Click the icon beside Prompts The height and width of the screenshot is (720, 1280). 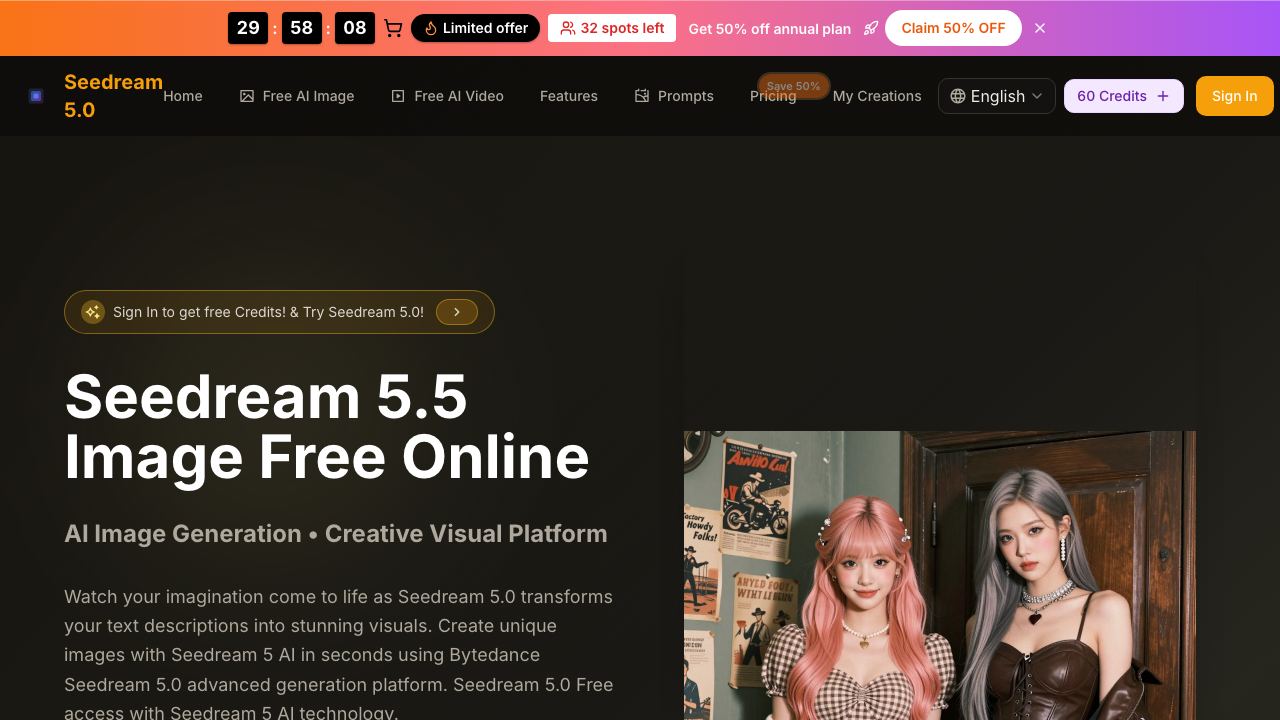[642, 96]
